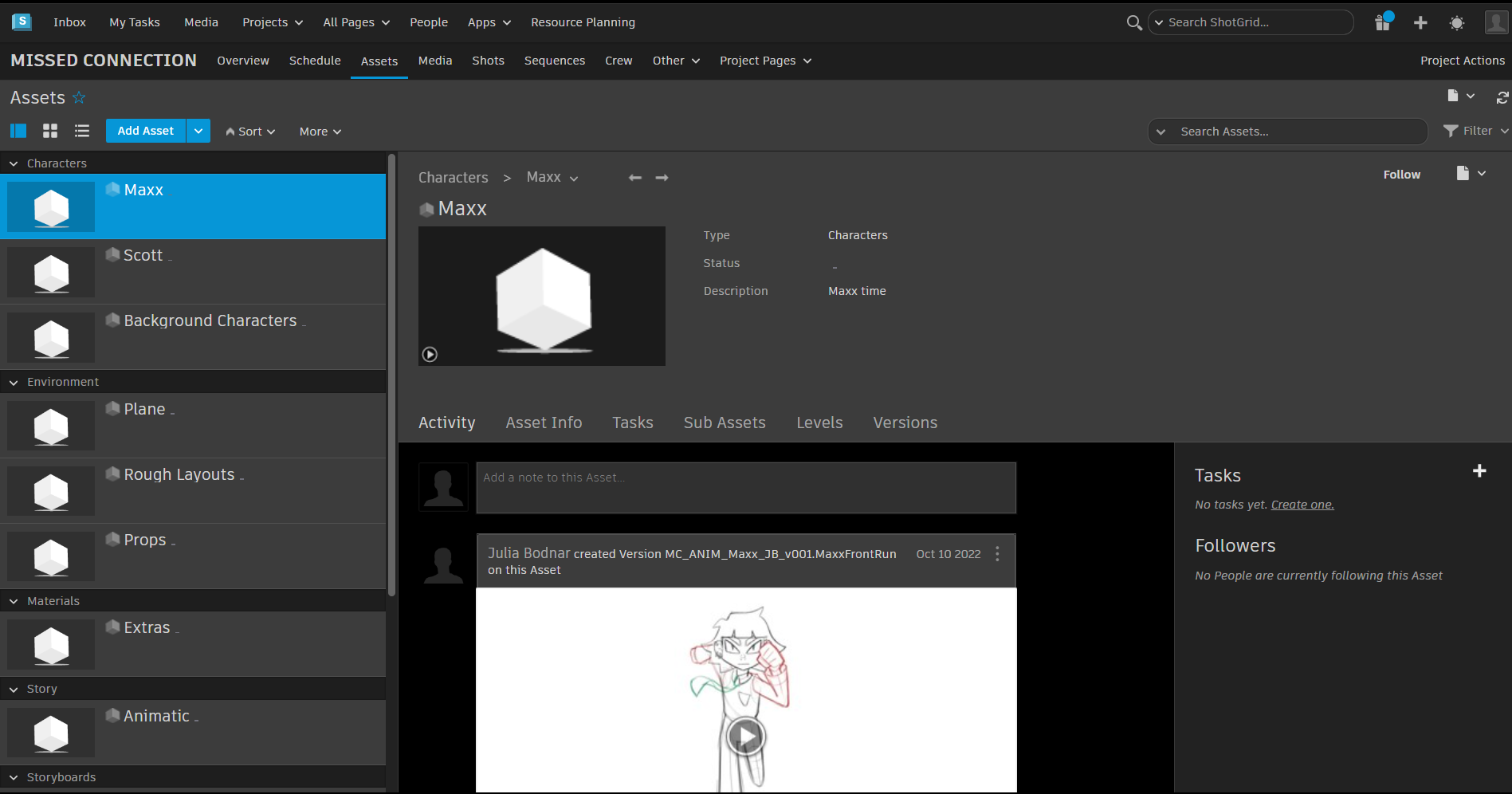Collapse the Environment group
This screenshot has width=1512, height=794.
click(x=14, y=383)
